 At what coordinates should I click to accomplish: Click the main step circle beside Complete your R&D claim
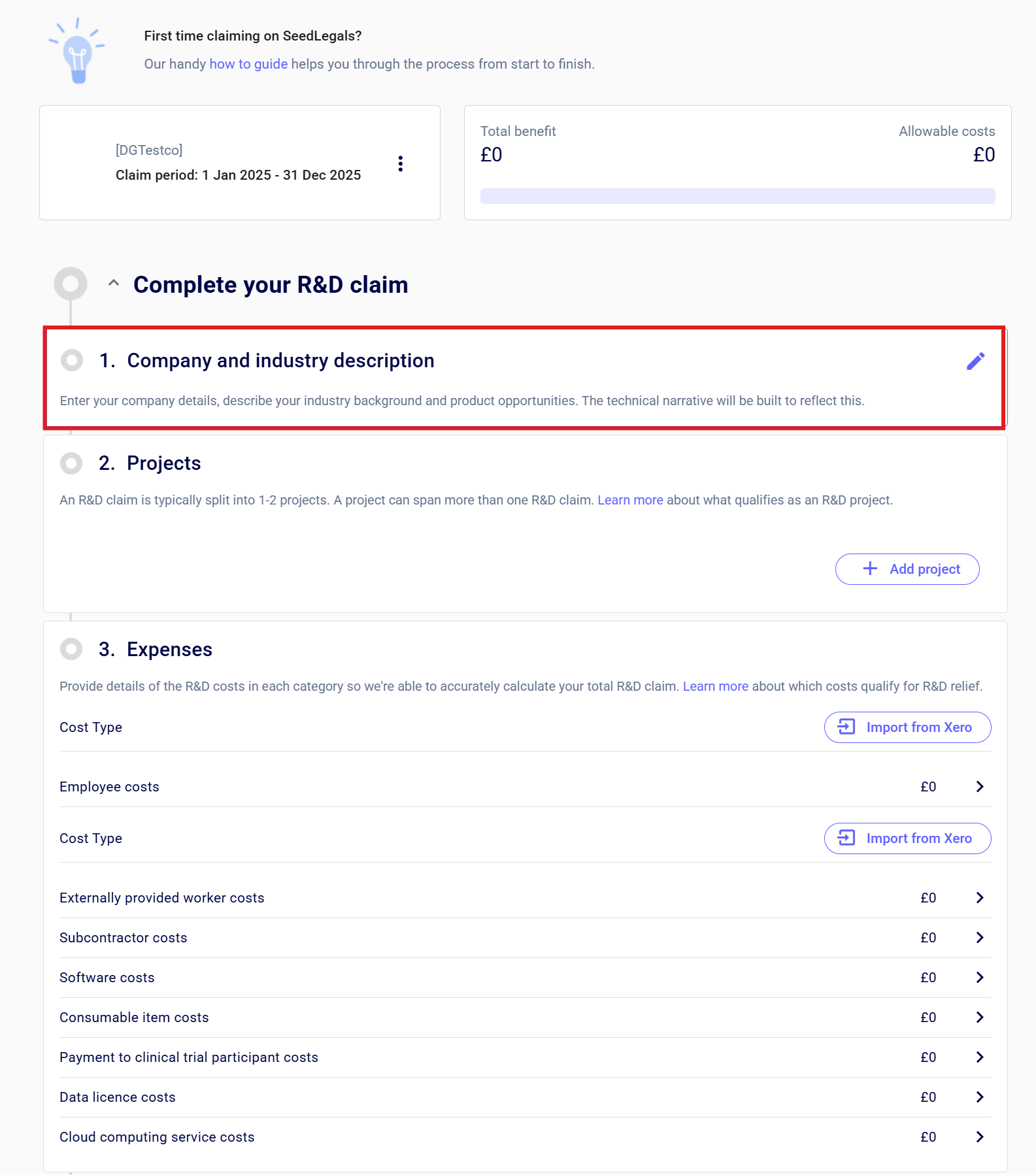tap(71, 284)
